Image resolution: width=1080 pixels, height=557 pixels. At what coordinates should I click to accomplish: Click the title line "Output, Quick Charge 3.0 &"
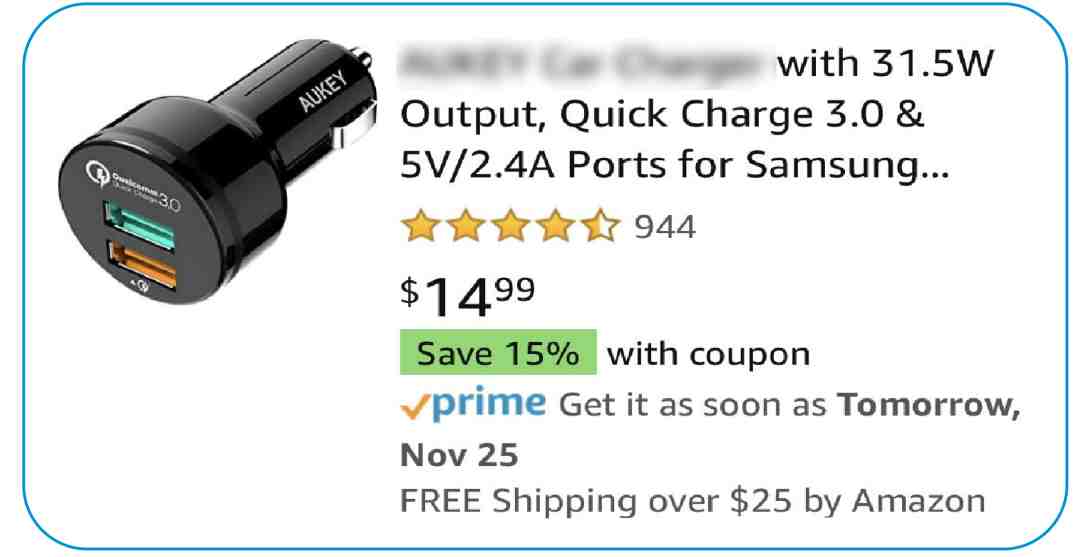pos(662,117)
